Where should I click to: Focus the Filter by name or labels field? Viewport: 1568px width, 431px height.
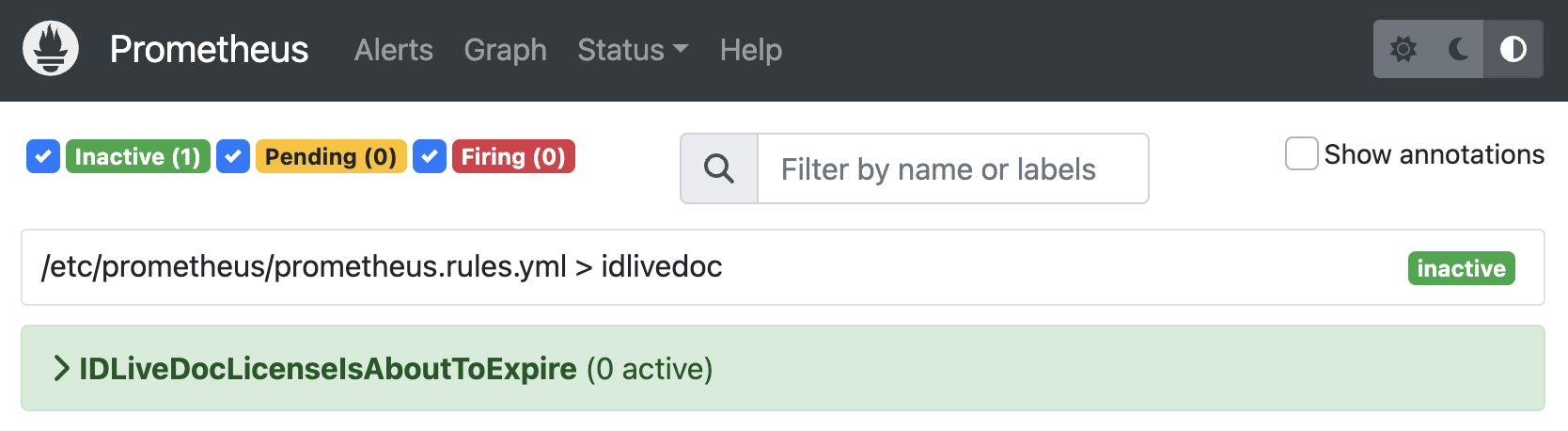[x=952, y=169]
